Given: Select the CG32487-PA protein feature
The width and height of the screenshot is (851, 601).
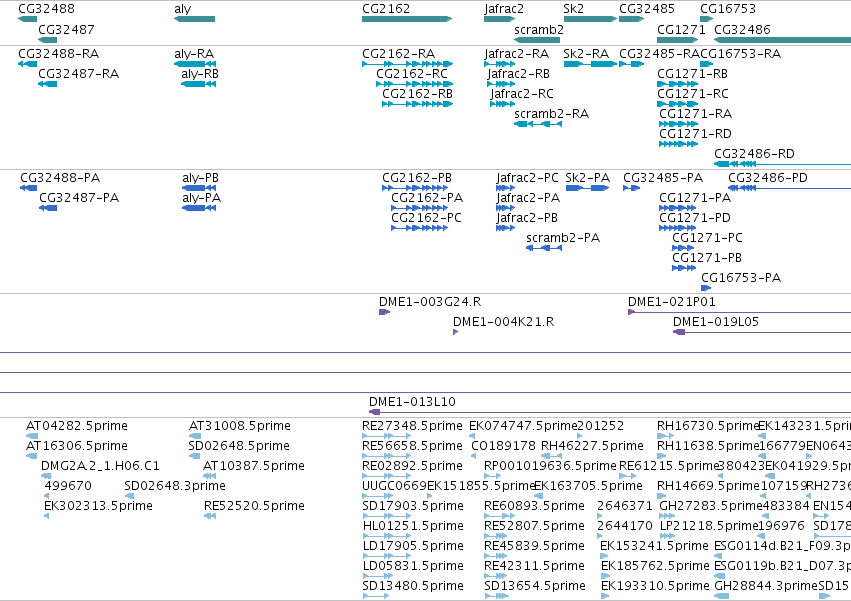Looking at the screenshot, I should tap(48, 208).
